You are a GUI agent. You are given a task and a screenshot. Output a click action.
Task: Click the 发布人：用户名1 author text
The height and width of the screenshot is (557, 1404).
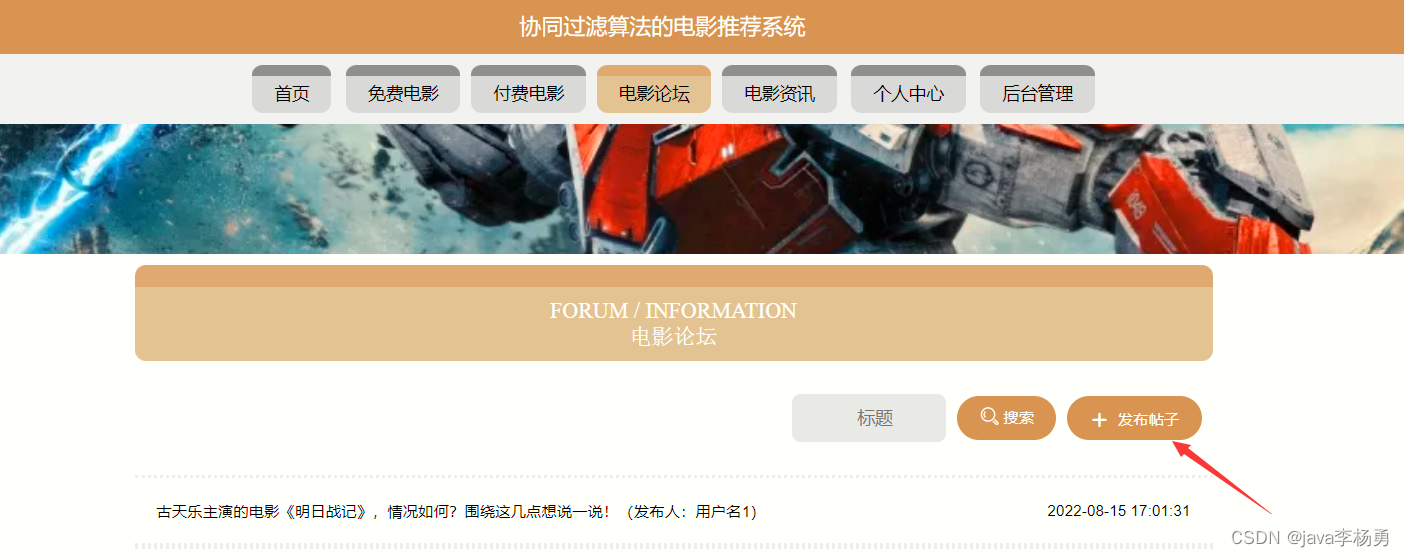(x=692, y=511)
